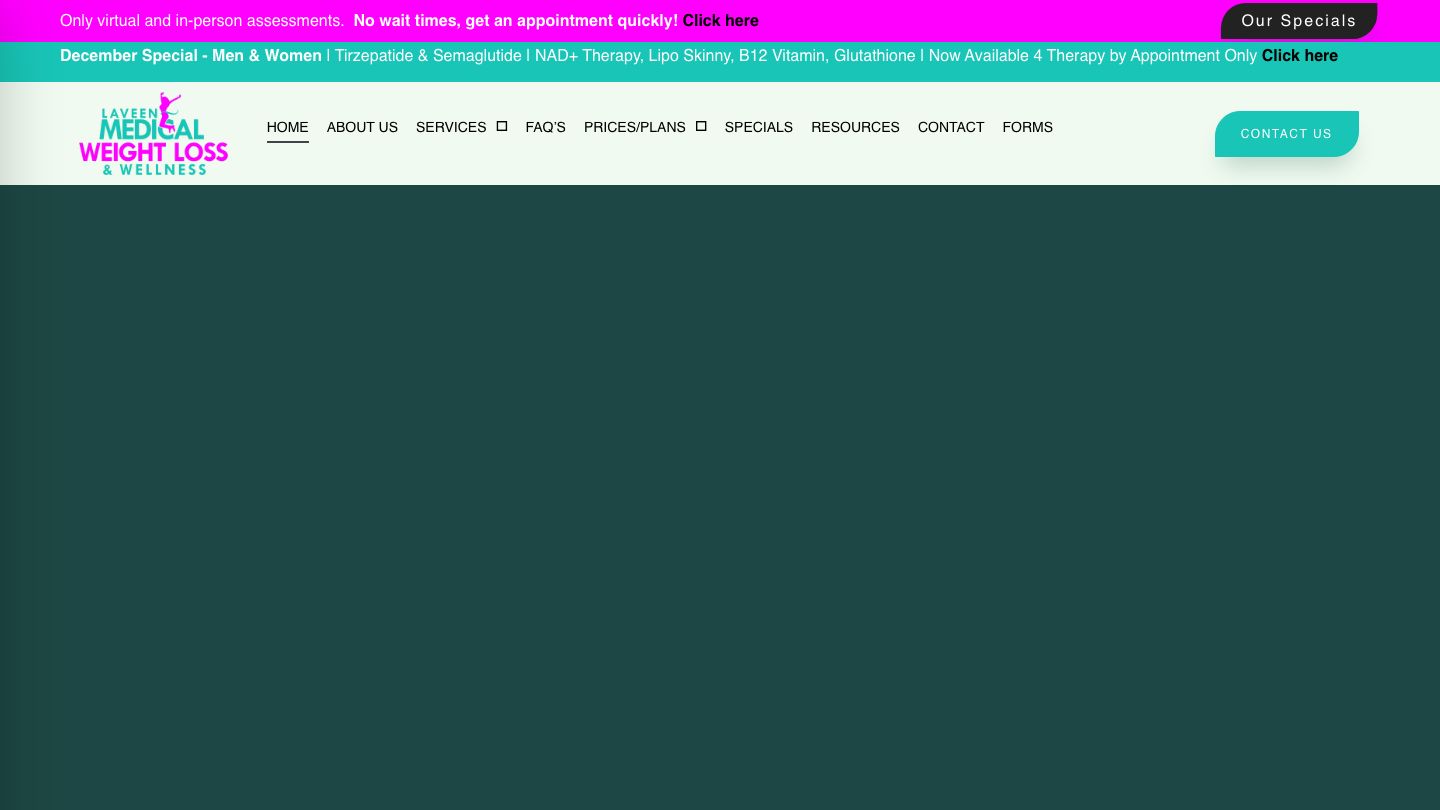Expand the Services submenu arrow icon
Screen dimensions: 1440x810
tap(502, 126)
